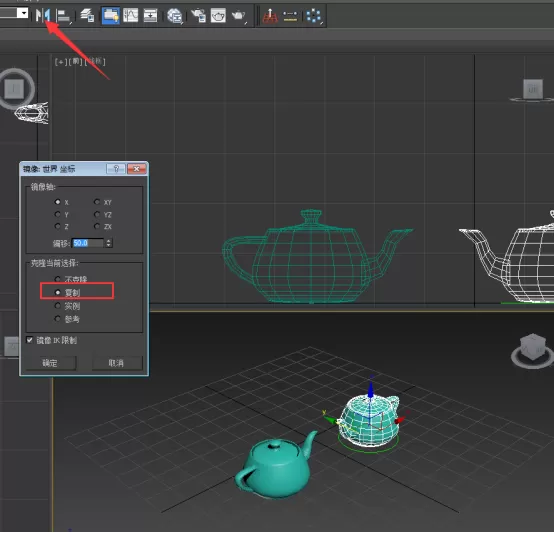Click the offset spinner arrows
Image resolution: width=554 pixels, height=533 pixels.
(108, 243)
